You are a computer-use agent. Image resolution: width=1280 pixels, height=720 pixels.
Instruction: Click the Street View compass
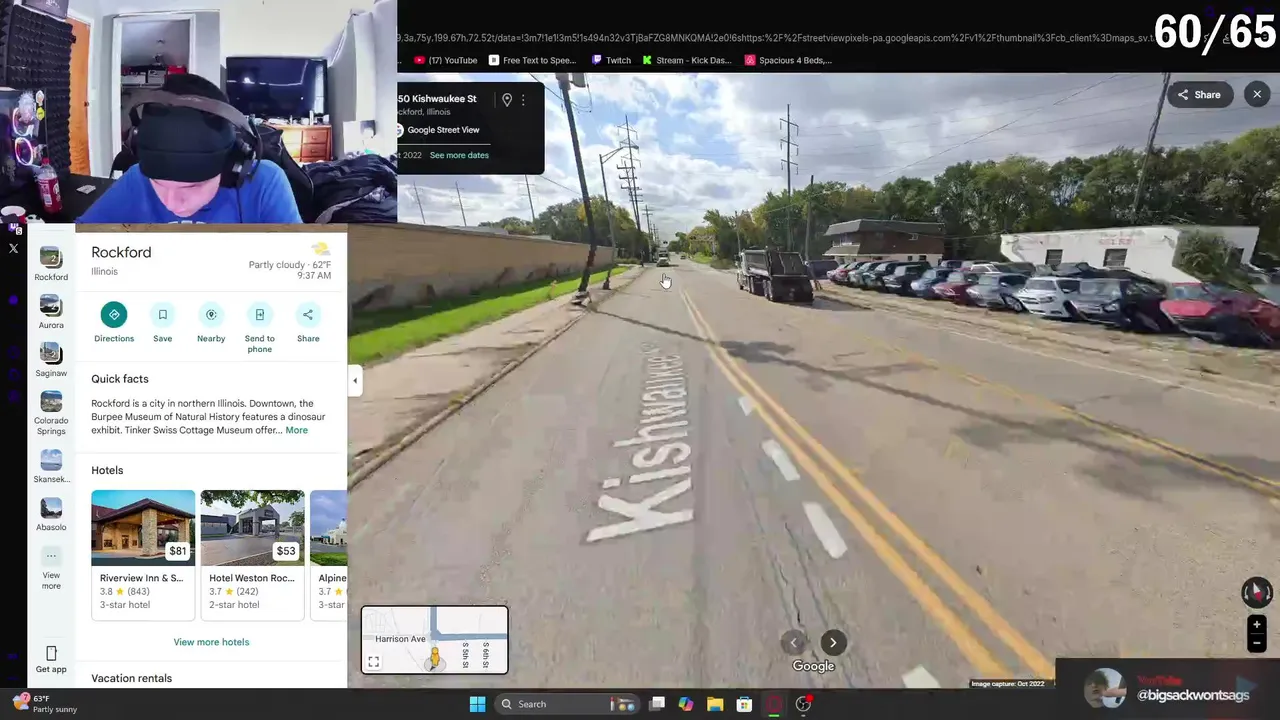coord(1256,592)
